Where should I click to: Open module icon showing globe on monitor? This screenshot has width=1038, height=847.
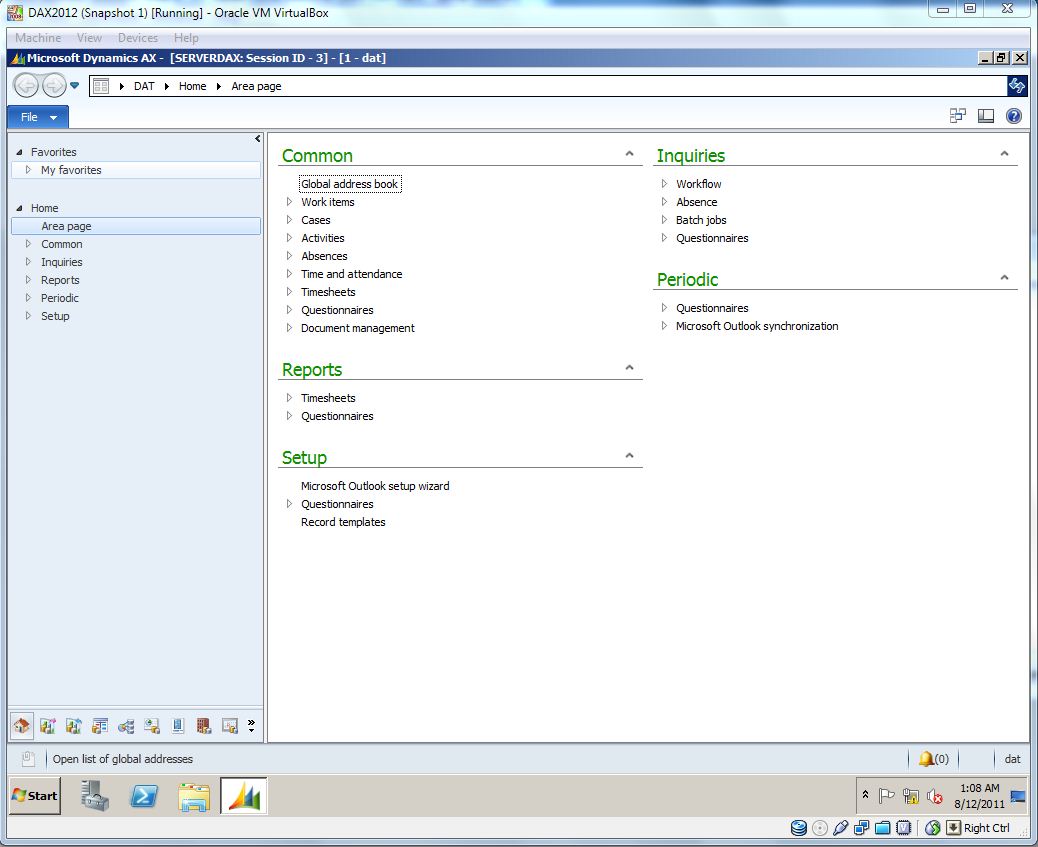click(x=152, y=726)
